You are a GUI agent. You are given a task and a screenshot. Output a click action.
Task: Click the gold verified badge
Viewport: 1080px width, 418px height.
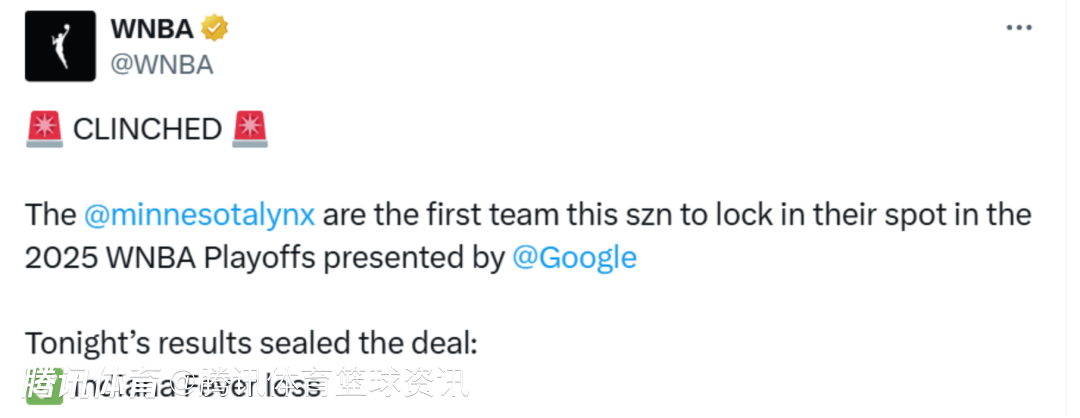[x=215, y=29]
